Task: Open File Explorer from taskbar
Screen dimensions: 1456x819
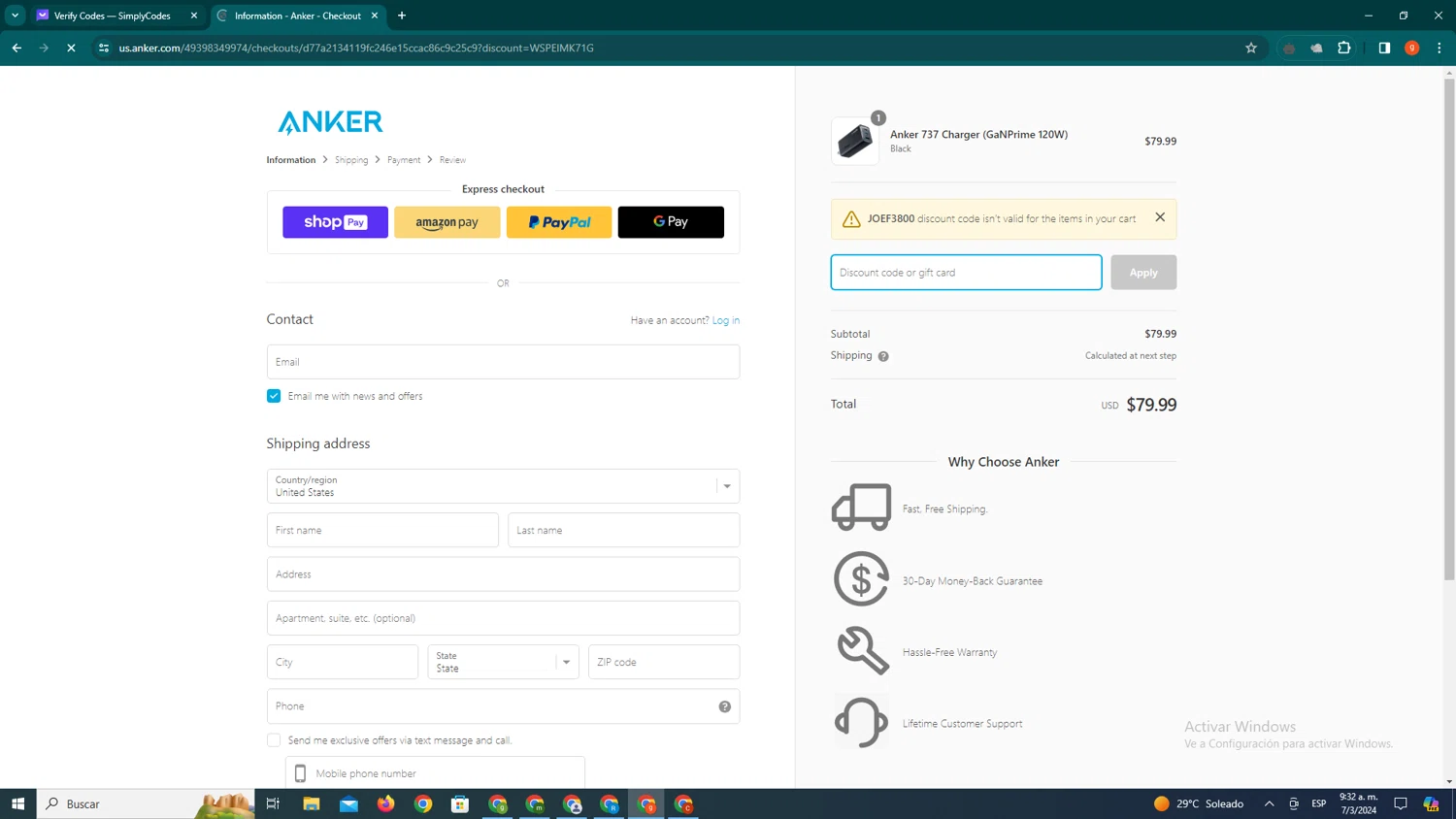Action: click(312, 803)
